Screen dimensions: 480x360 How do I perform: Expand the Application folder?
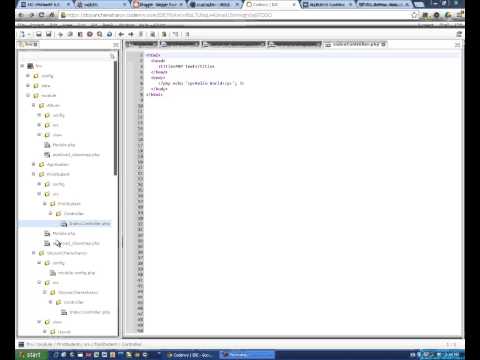(34, 164)
